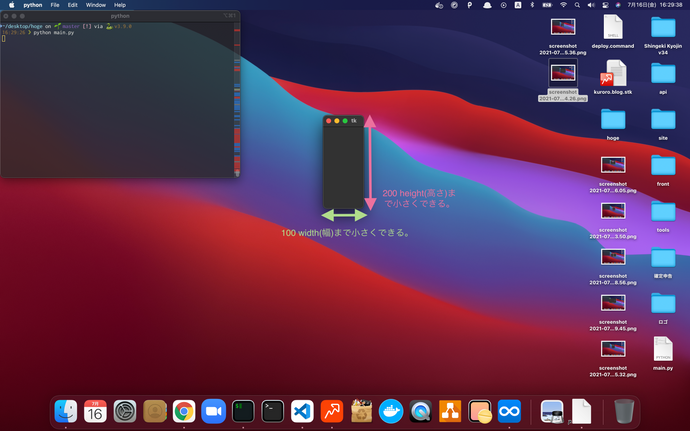The height and width of the screenshot is (431, 690).
Task: Launch Visual Studio Code from dock
Action: (302, 411)
